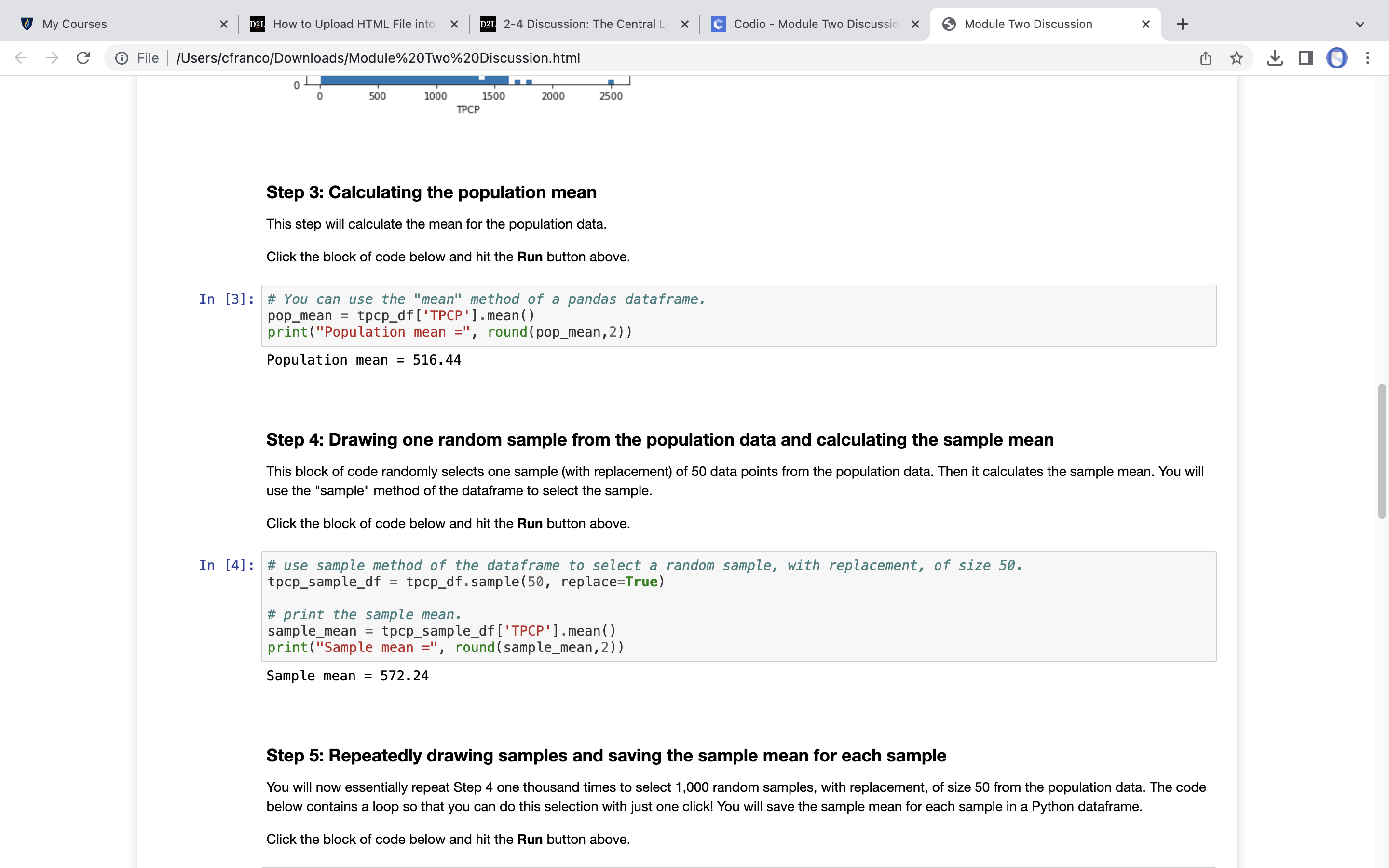Click the file info icon in the address bar

(x=122, y=57)
